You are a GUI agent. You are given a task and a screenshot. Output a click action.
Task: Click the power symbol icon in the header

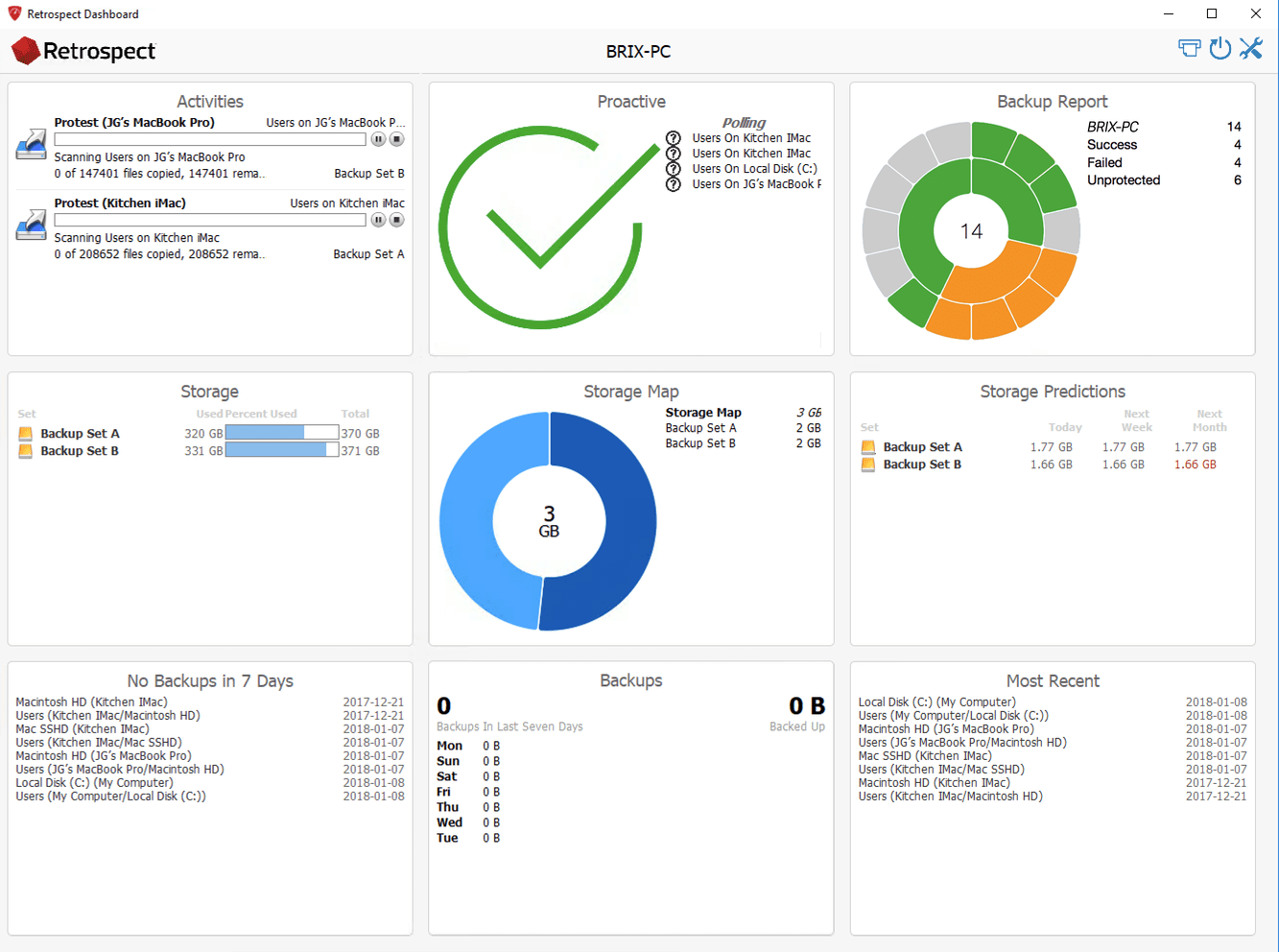[x=1220, y=49]
